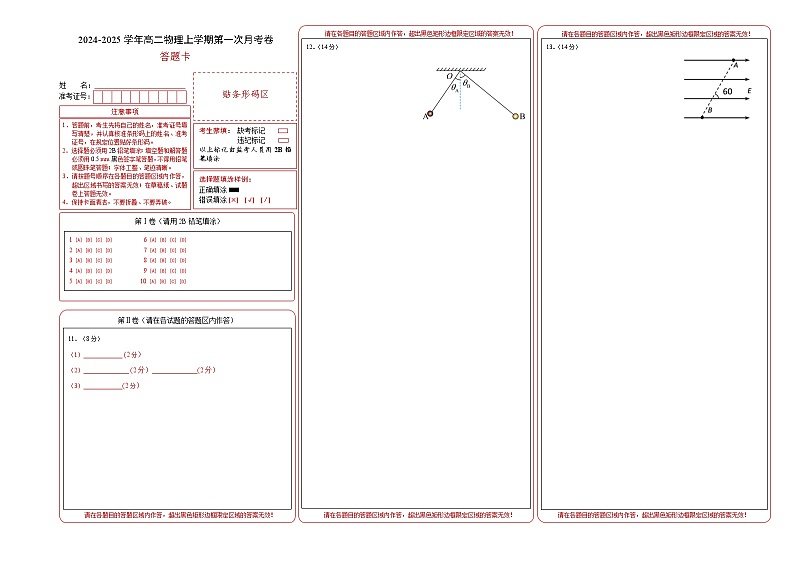Click the 姓名 name blank line

[x=138, y=87]
